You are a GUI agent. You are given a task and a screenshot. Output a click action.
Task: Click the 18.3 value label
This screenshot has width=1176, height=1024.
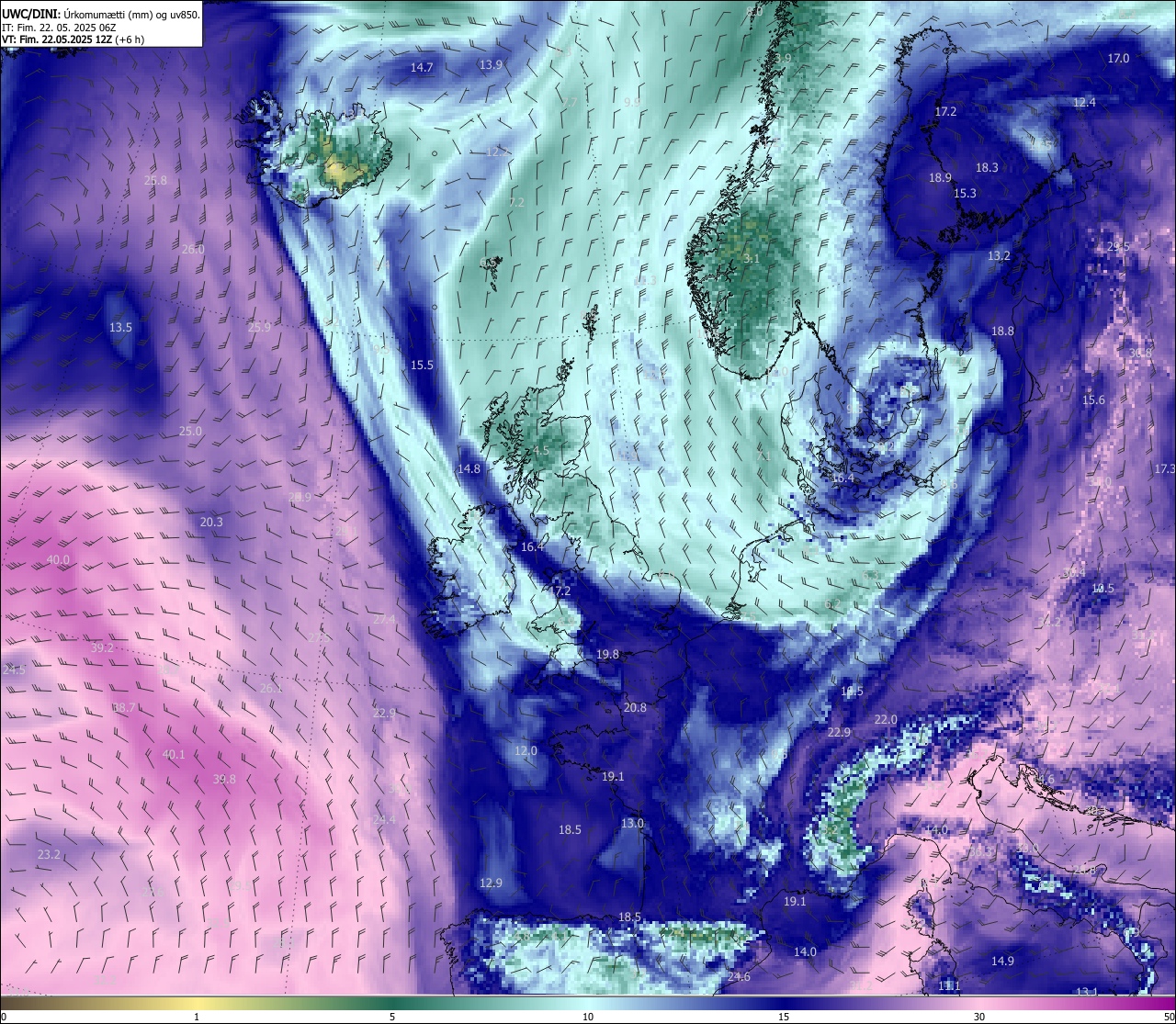click(x=987, y=168)
